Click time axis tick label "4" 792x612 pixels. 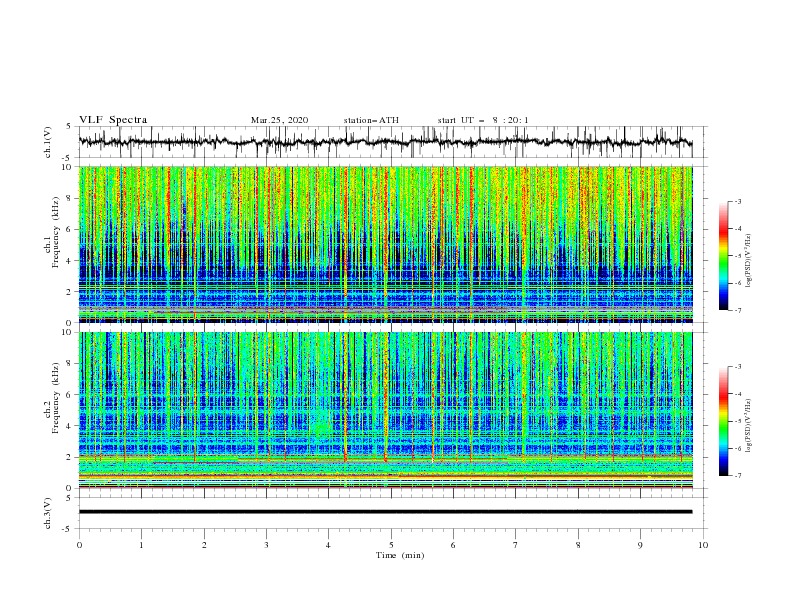329,545
